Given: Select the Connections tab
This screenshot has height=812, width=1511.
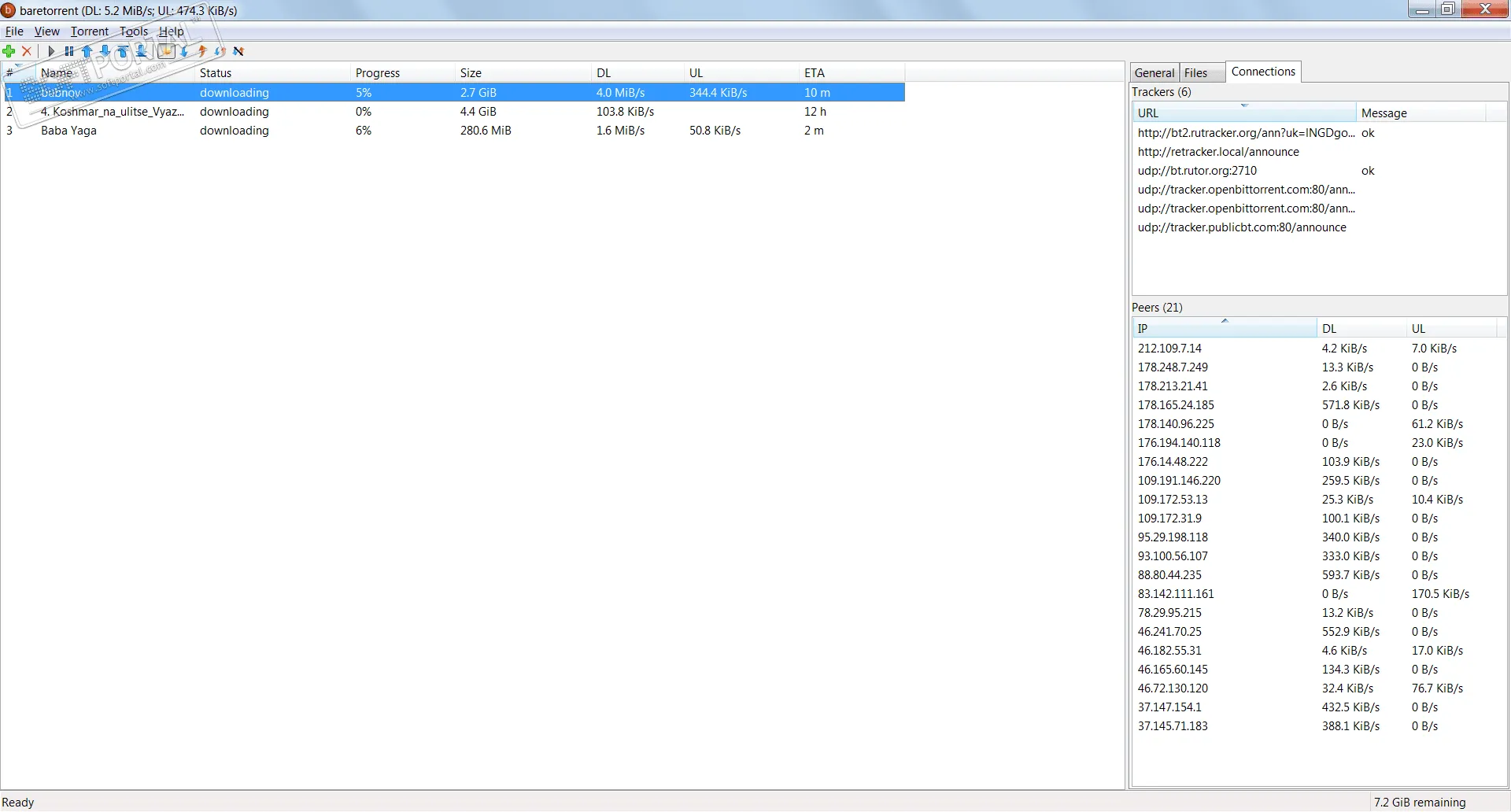Looking at the screenshot, I should pos(1263,72).
